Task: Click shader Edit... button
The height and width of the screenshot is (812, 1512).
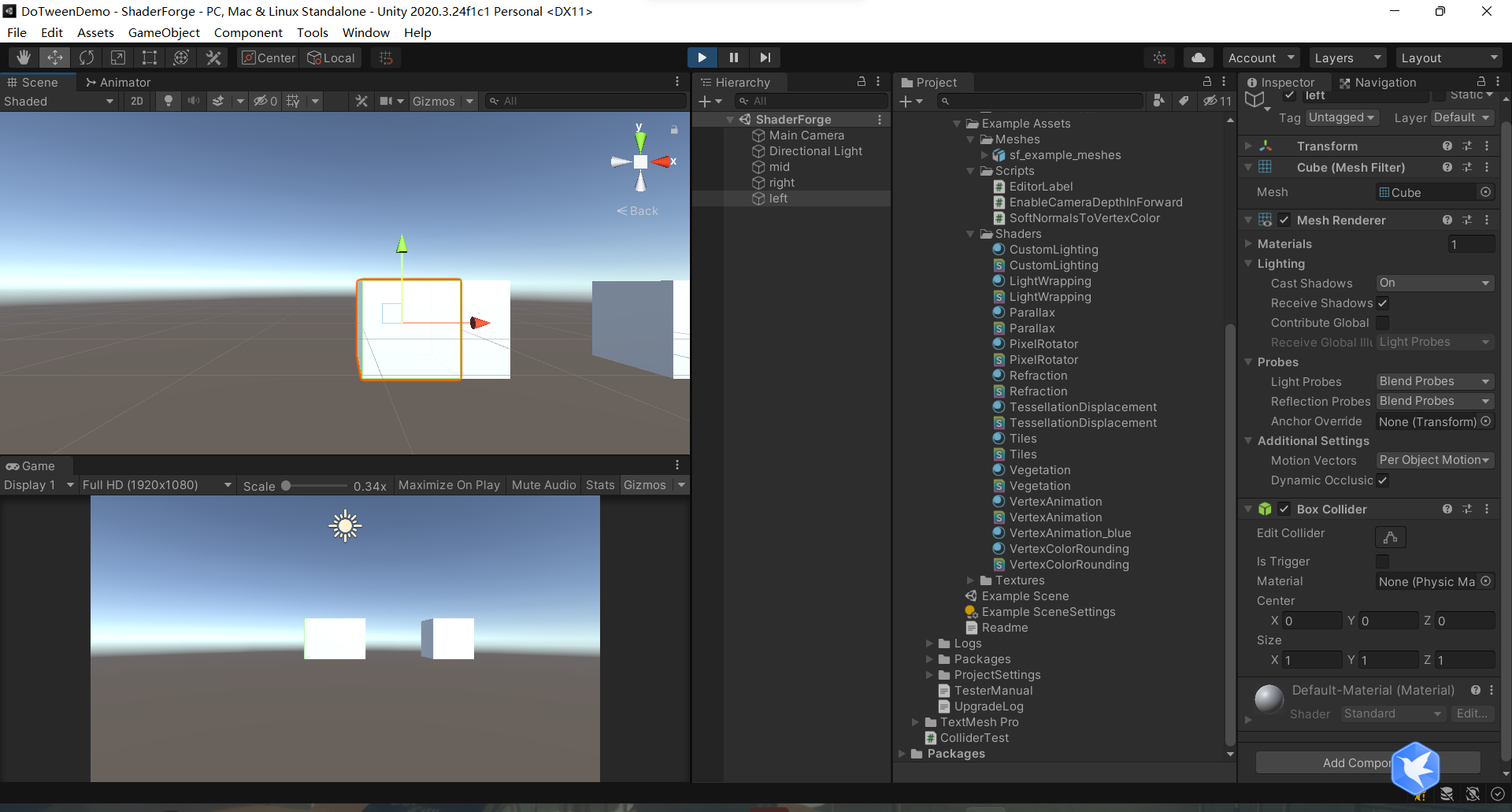Action: coord(1472,714)
